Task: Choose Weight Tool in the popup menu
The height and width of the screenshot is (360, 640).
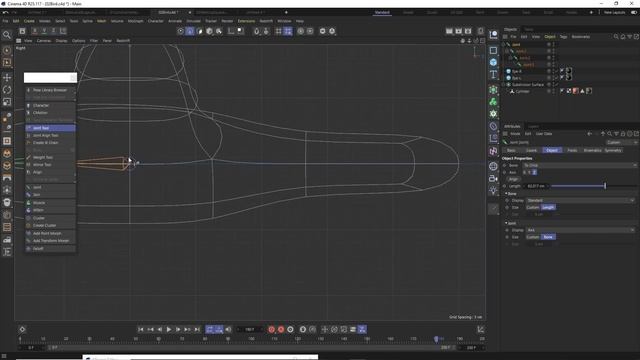Action: tap(50, 158)
